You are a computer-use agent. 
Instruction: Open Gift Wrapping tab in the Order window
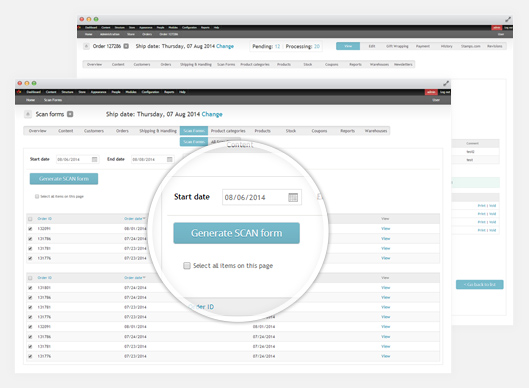[x=397, y=46]
